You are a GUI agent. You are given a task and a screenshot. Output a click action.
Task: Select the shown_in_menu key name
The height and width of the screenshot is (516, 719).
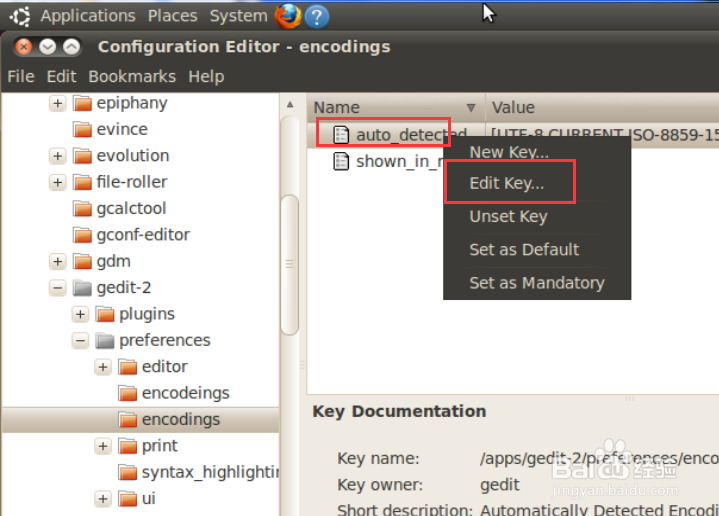pos(399,161)
